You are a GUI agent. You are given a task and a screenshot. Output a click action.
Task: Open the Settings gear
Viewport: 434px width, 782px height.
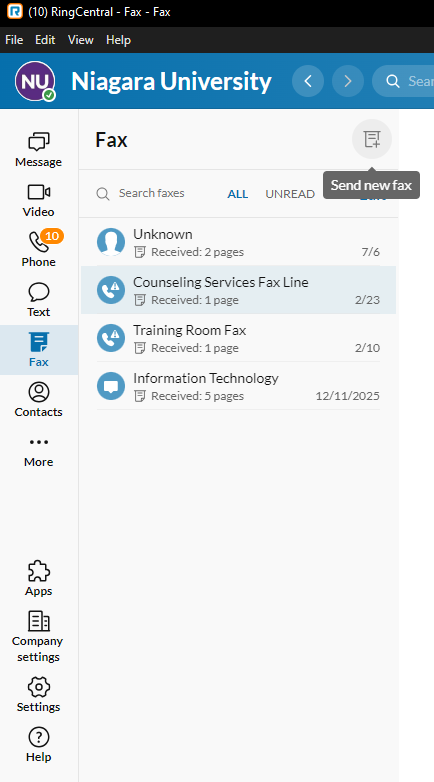coord(38,688)
